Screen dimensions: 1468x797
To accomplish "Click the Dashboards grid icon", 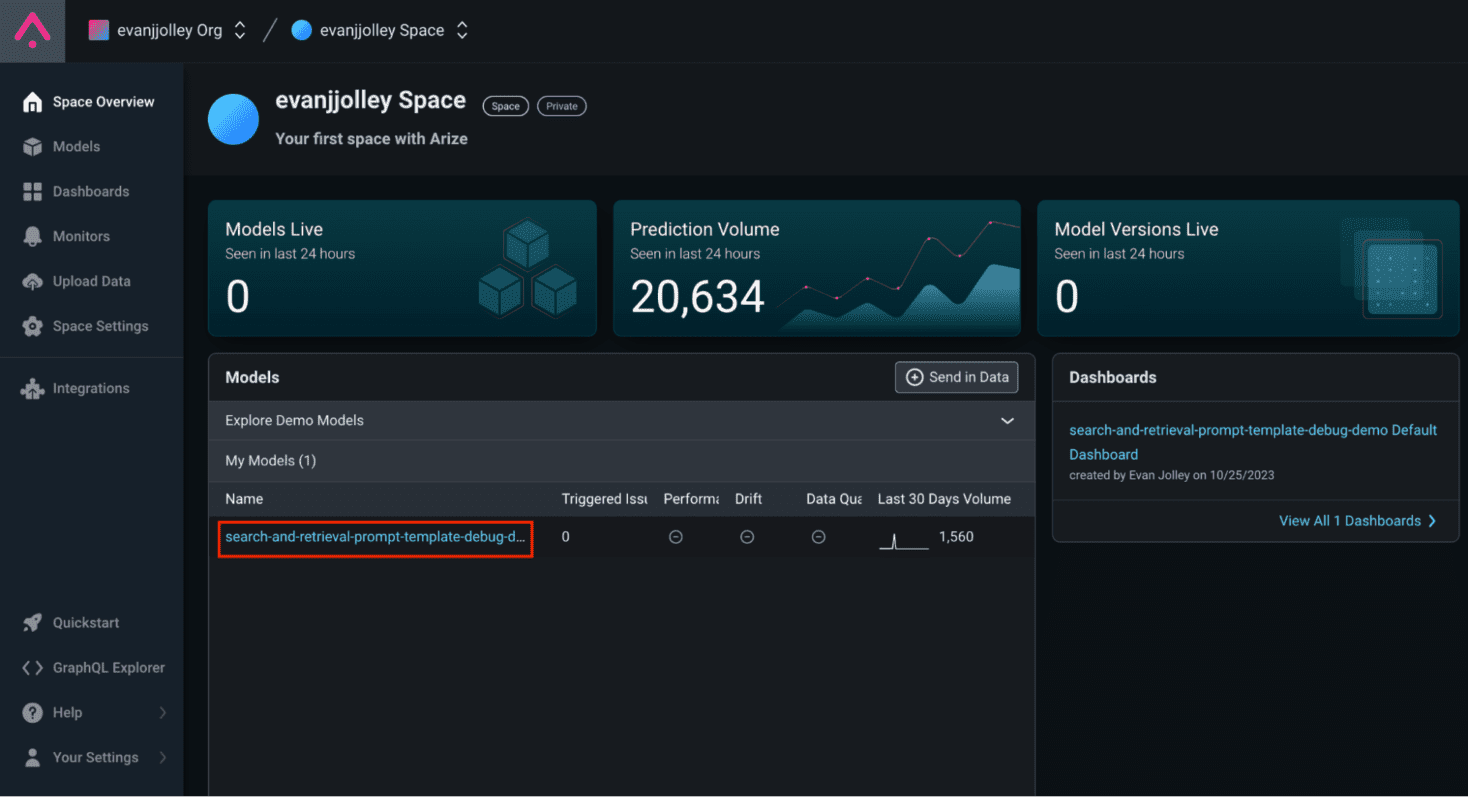I will tap(33, 192).
